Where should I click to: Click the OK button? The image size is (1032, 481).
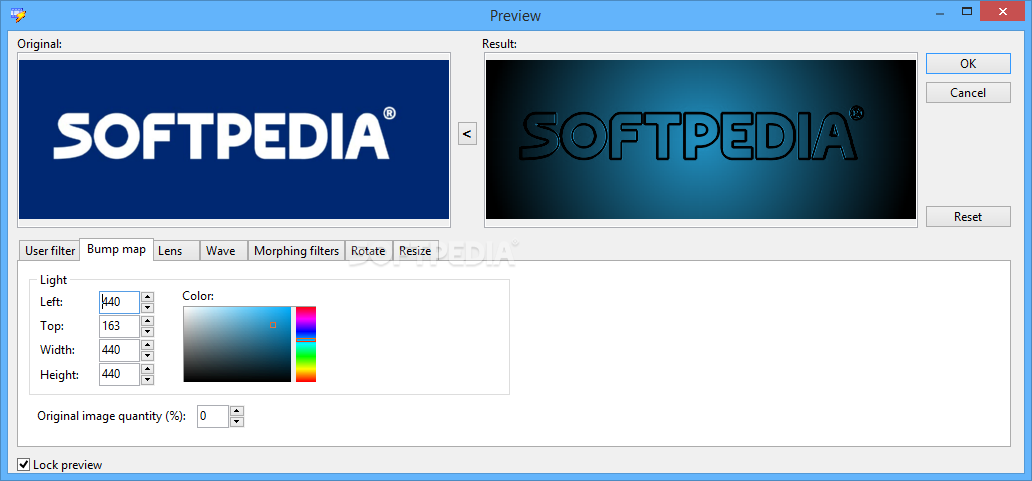[968, 64]
